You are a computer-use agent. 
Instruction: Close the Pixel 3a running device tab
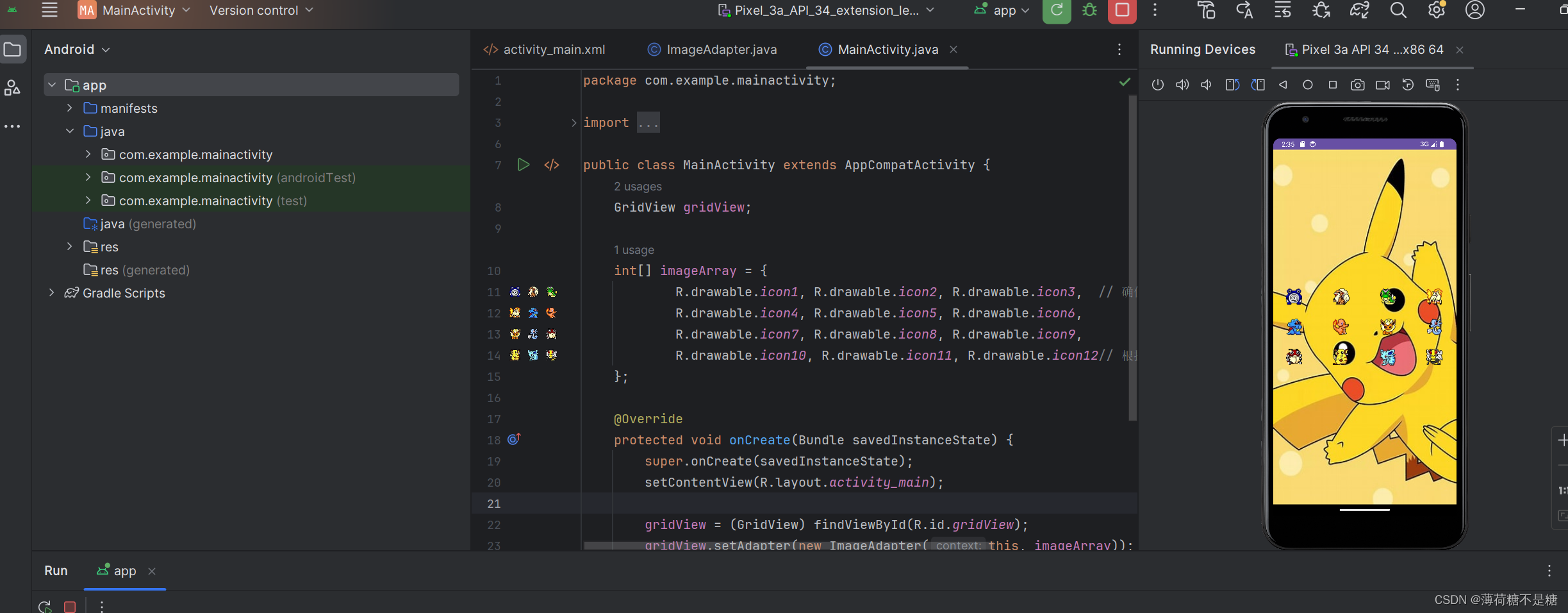1460,50
